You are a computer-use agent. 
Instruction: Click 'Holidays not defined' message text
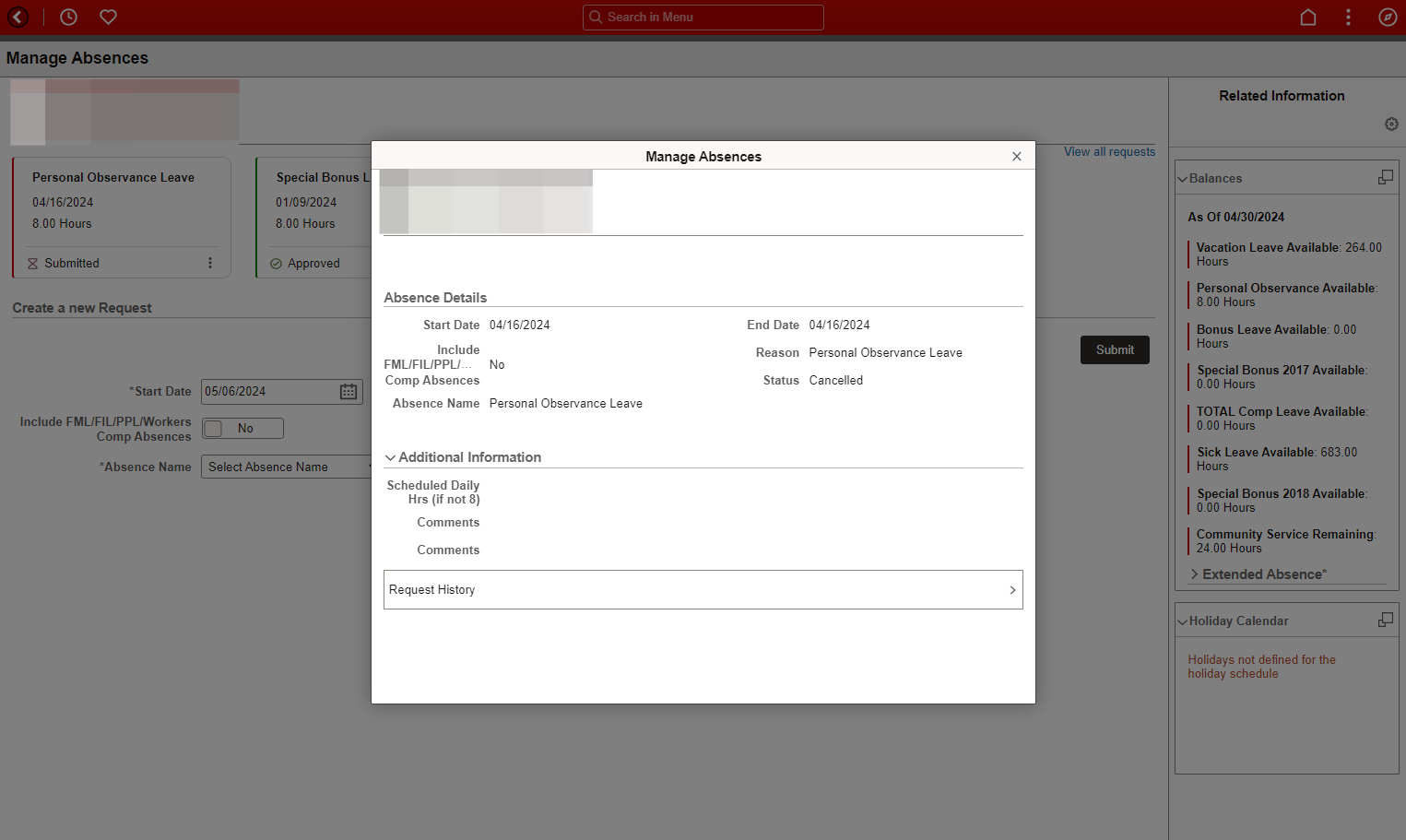tap(1261, 667)
